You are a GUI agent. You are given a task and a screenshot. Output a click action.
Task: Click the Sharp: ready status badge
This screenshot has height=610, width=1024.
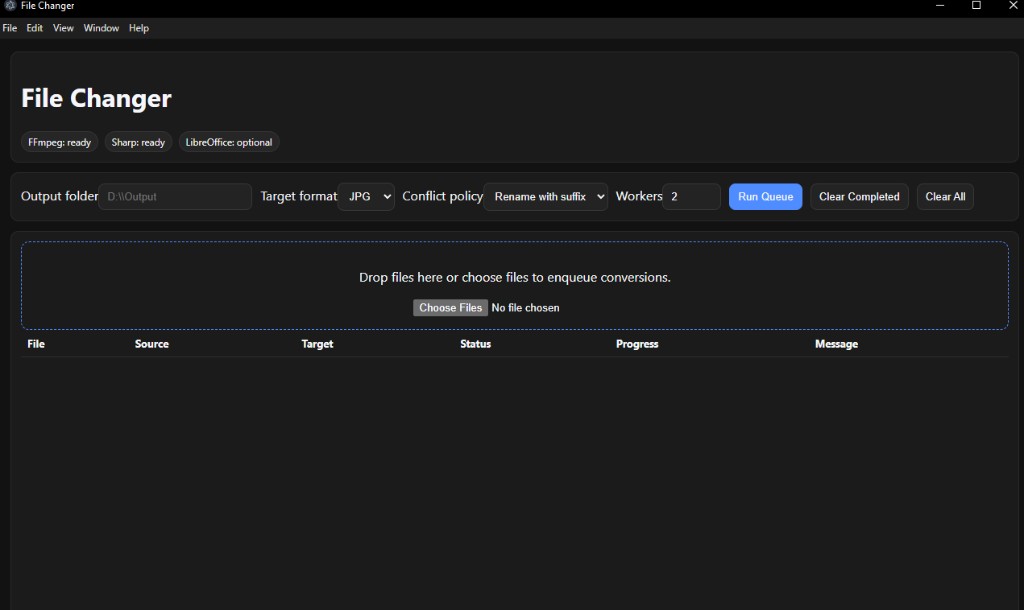138,142
